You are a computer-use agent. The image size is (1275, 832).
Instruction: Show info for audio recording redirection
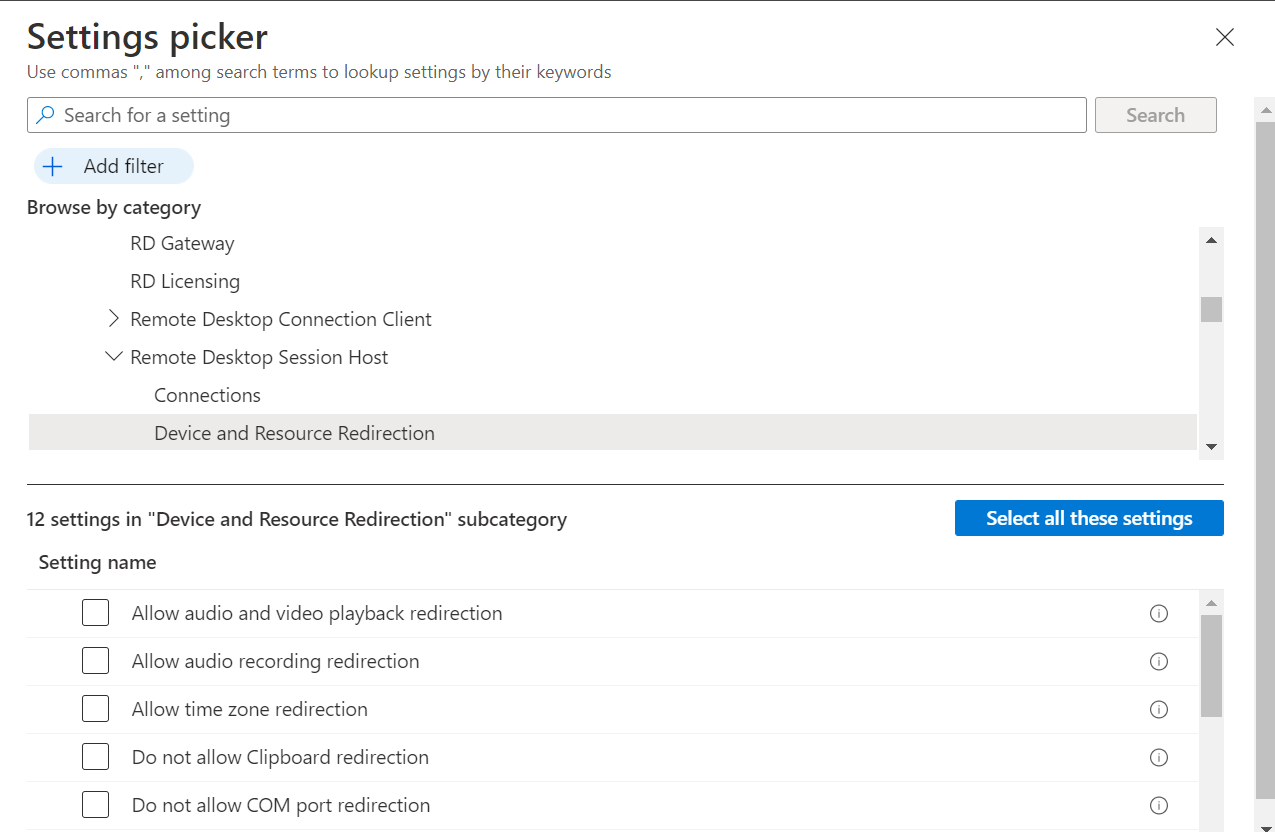[x=1159, y=662]
